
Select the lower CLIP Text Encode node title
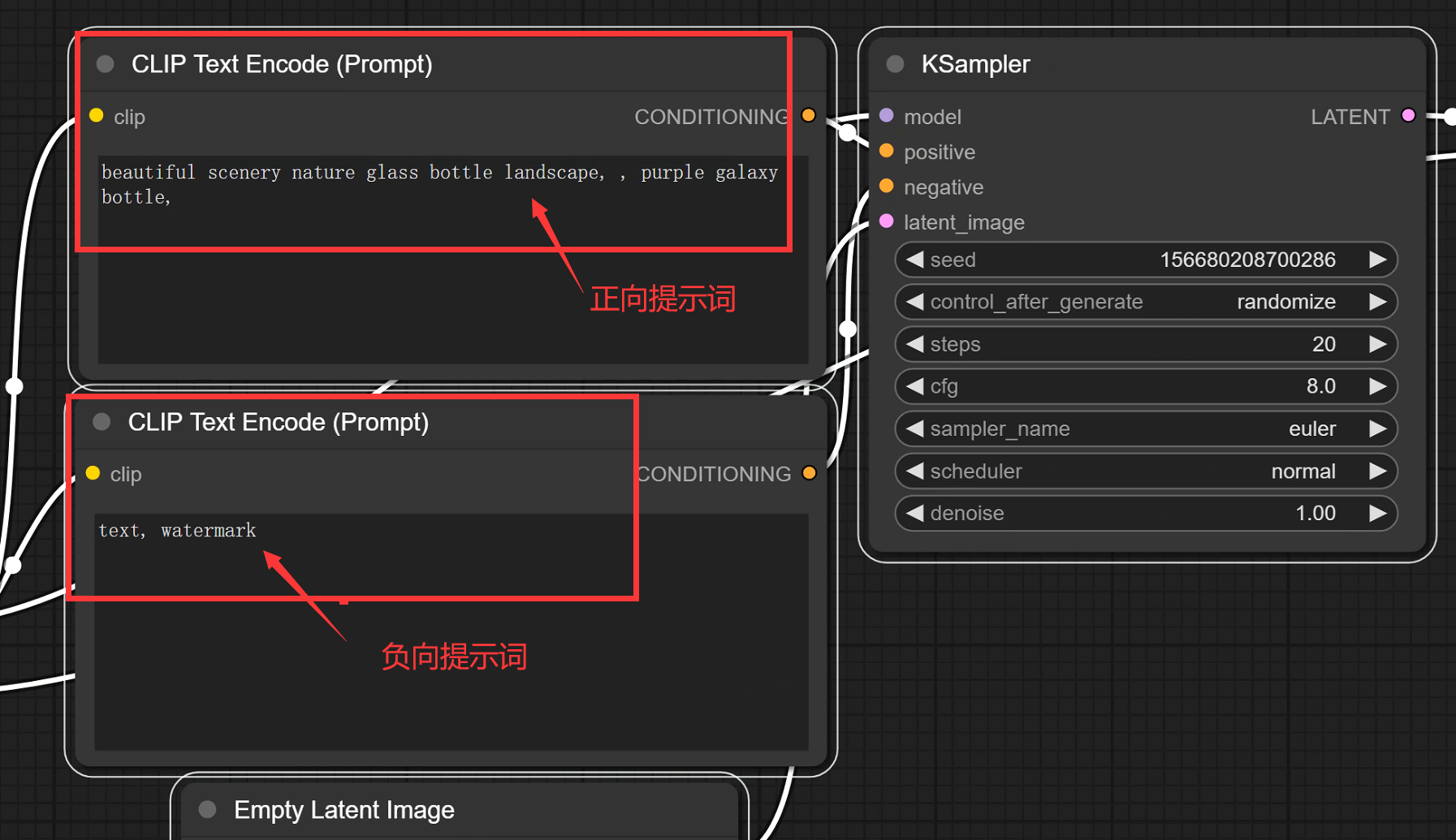coord(279,422)
